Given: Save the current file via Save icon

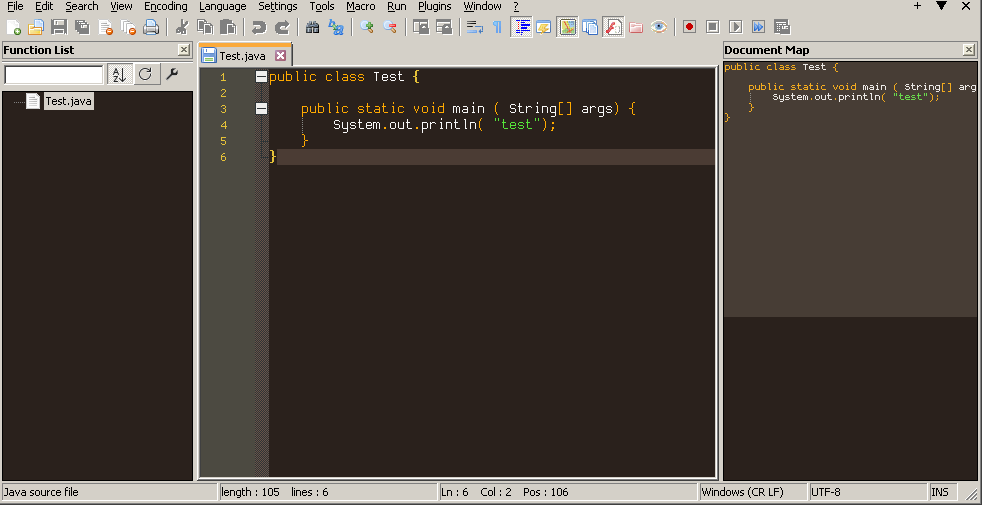Looking at the screenshot, I should (x=59, y=27).
